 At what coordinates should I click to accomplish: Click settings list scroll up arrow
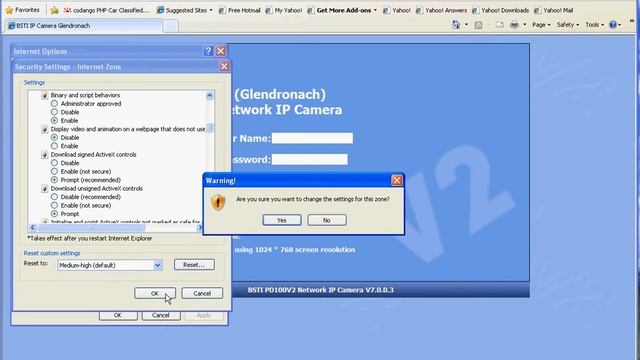pyautogui.click(x=209, y=96)
